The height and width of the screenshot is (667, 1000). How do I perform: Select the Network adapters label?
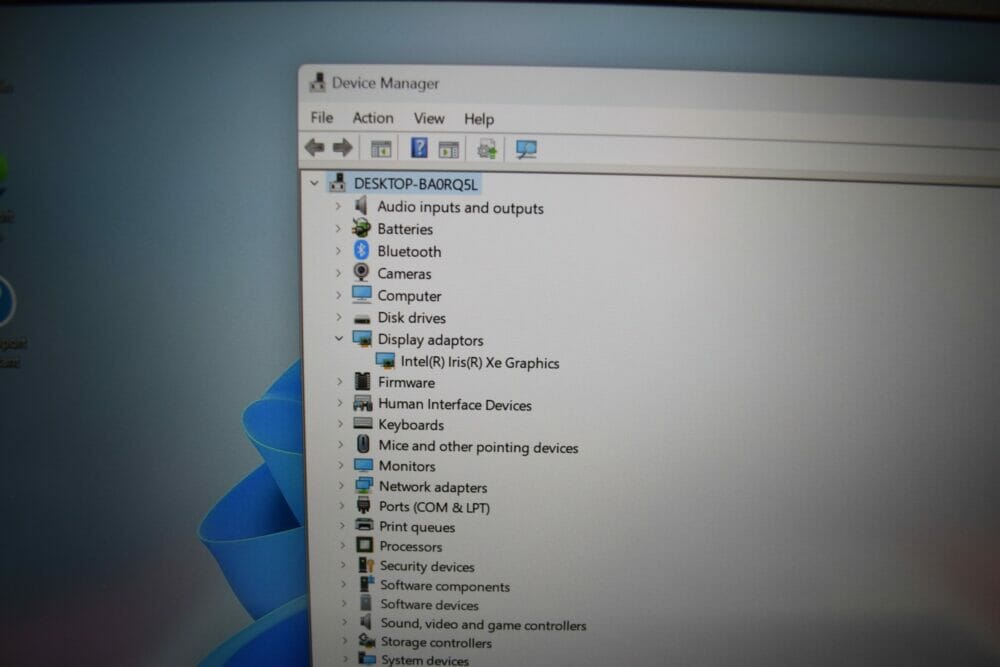(x=433, y=487)
